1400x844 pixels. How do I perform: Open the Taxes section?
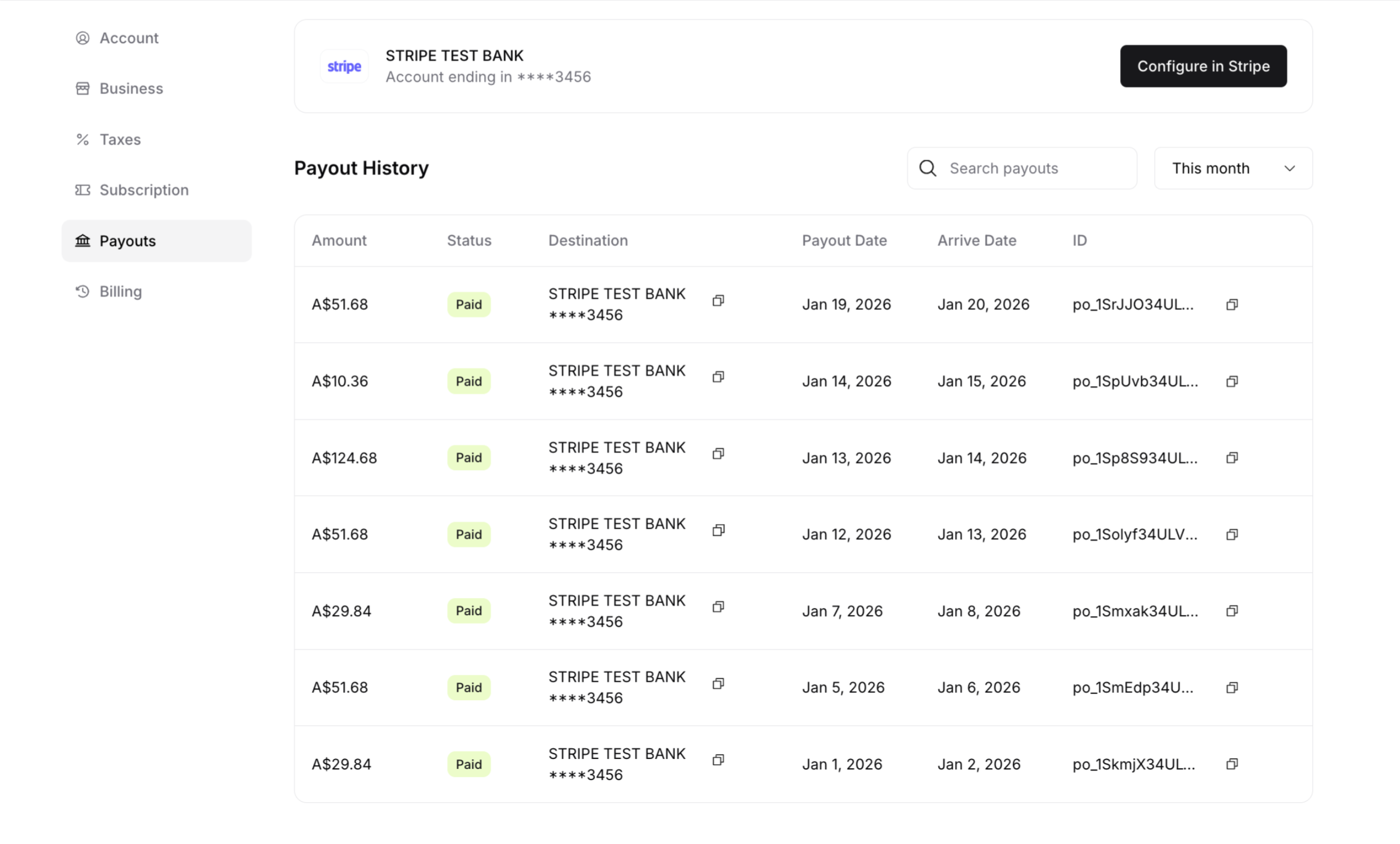click(x=120, y=140)
